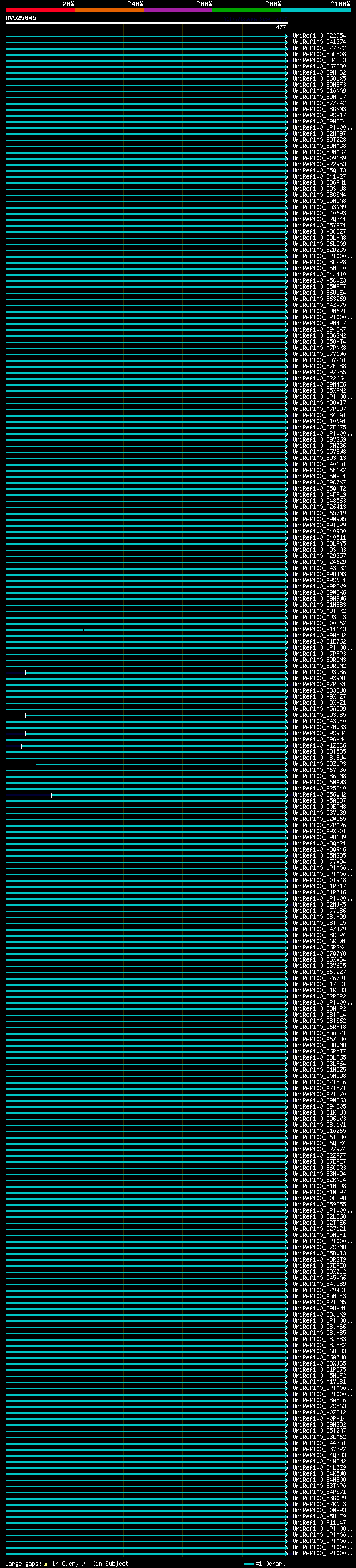Select the hit UniRef100_Q10NA9
This screenshot has height=1568, width=356.
tap(319, 91)
